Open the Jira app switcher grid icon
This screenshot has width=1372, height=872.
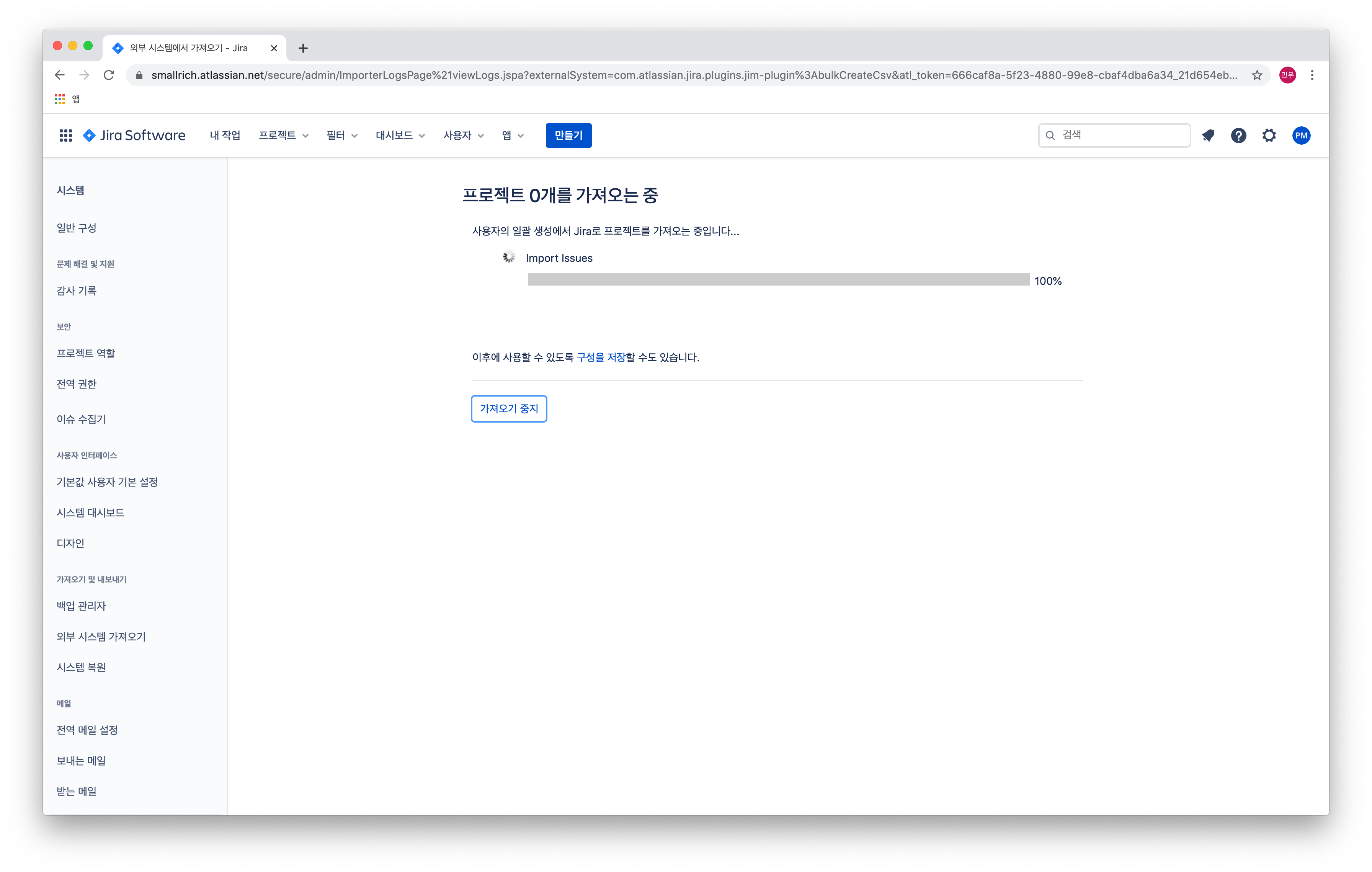[65, 135]
